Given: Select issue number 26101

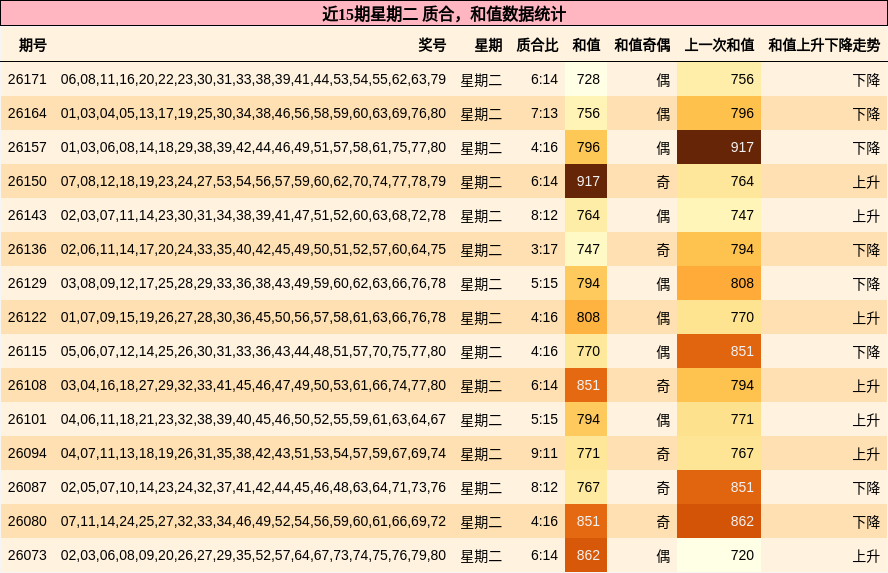Looking at the screenshot, I should 27,419.
